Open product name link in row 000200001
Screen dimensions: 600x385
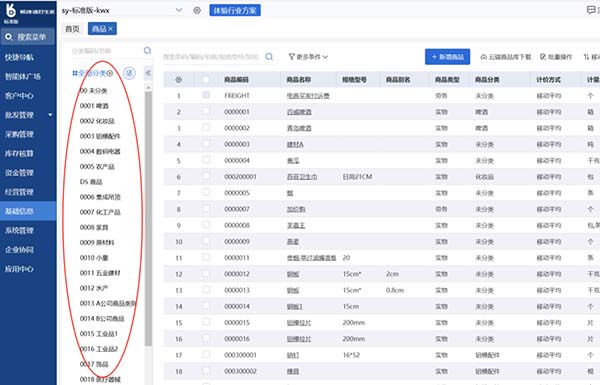(302, 177)
